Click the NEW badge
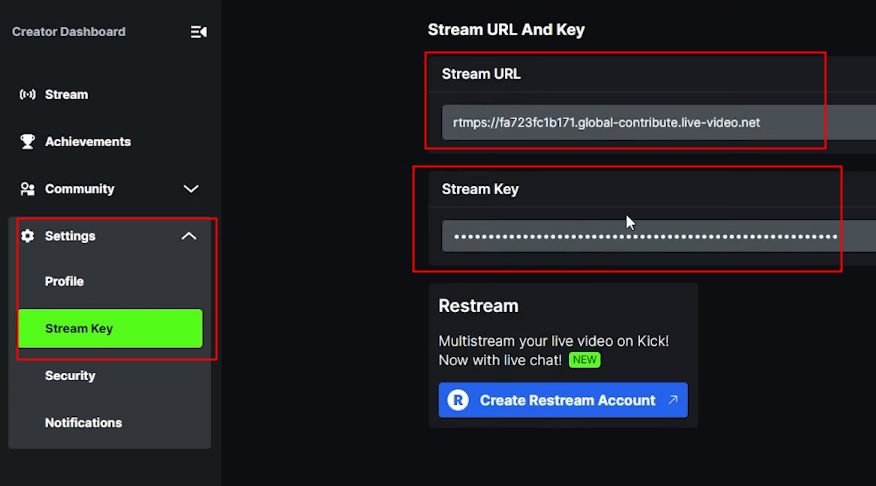The width and height of the screenshot is (876, 486). coord(584,360)
